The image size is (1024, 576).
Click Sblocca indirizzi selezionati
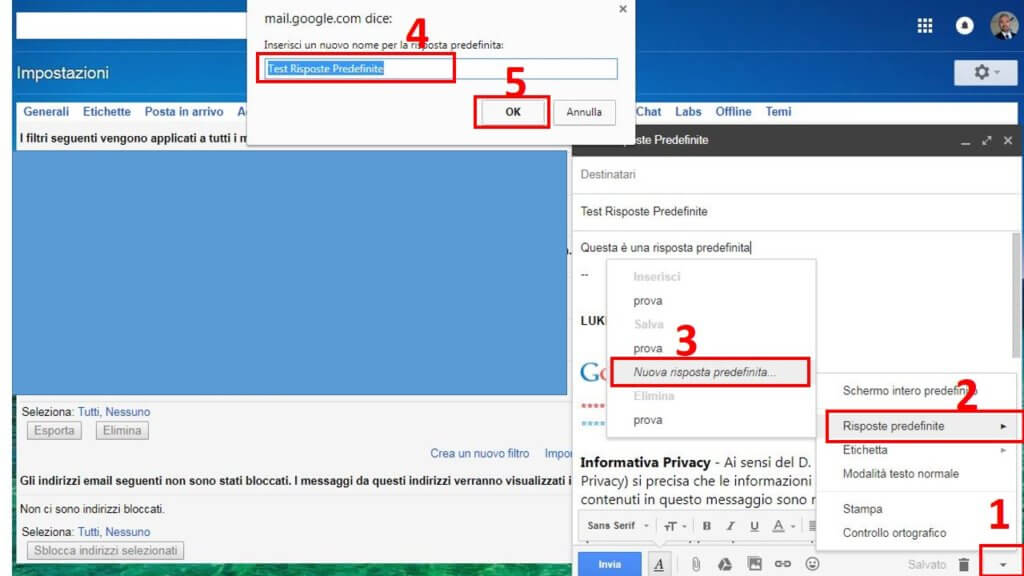click(106, 551)
